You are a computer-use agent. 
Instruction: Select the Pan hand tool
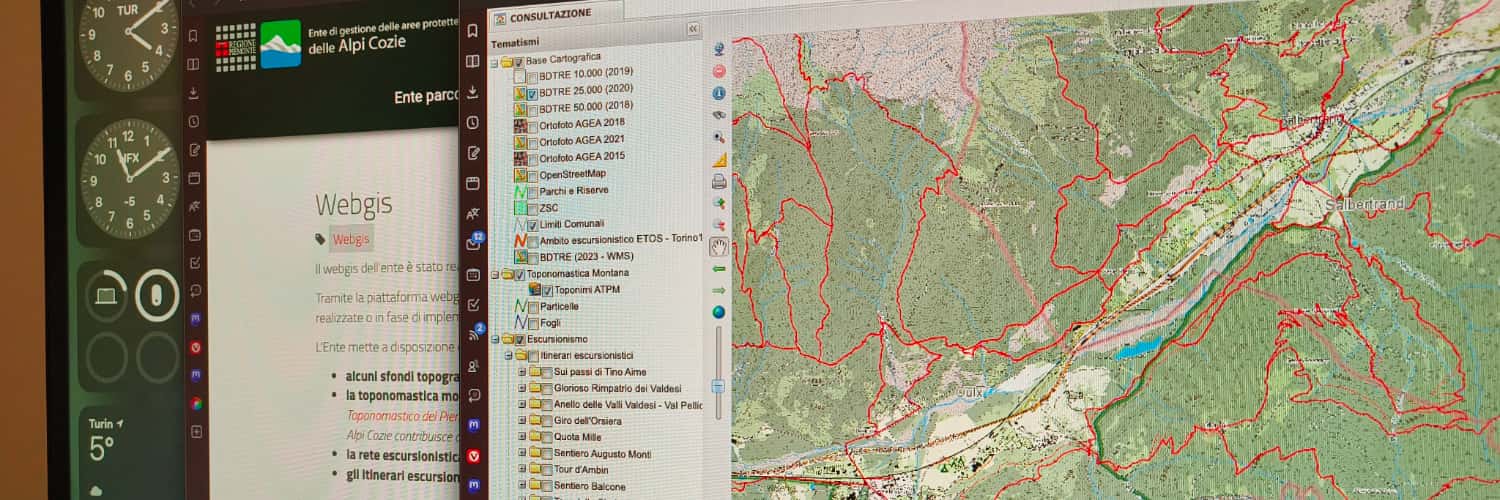[x=718, y=246]
